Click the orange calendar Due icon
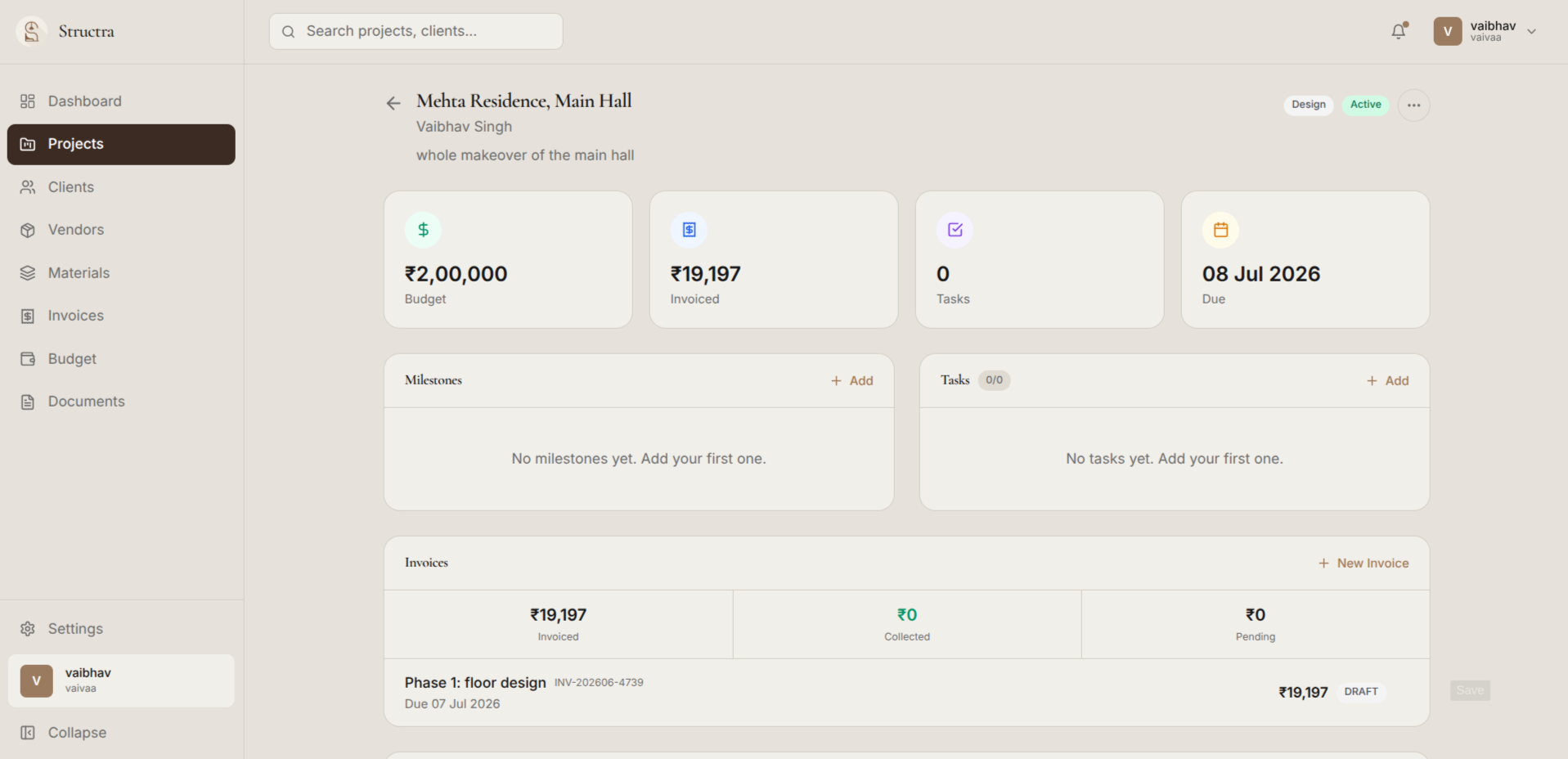The height and width of the screenshot is (759, 1568). pos(1220,230)
